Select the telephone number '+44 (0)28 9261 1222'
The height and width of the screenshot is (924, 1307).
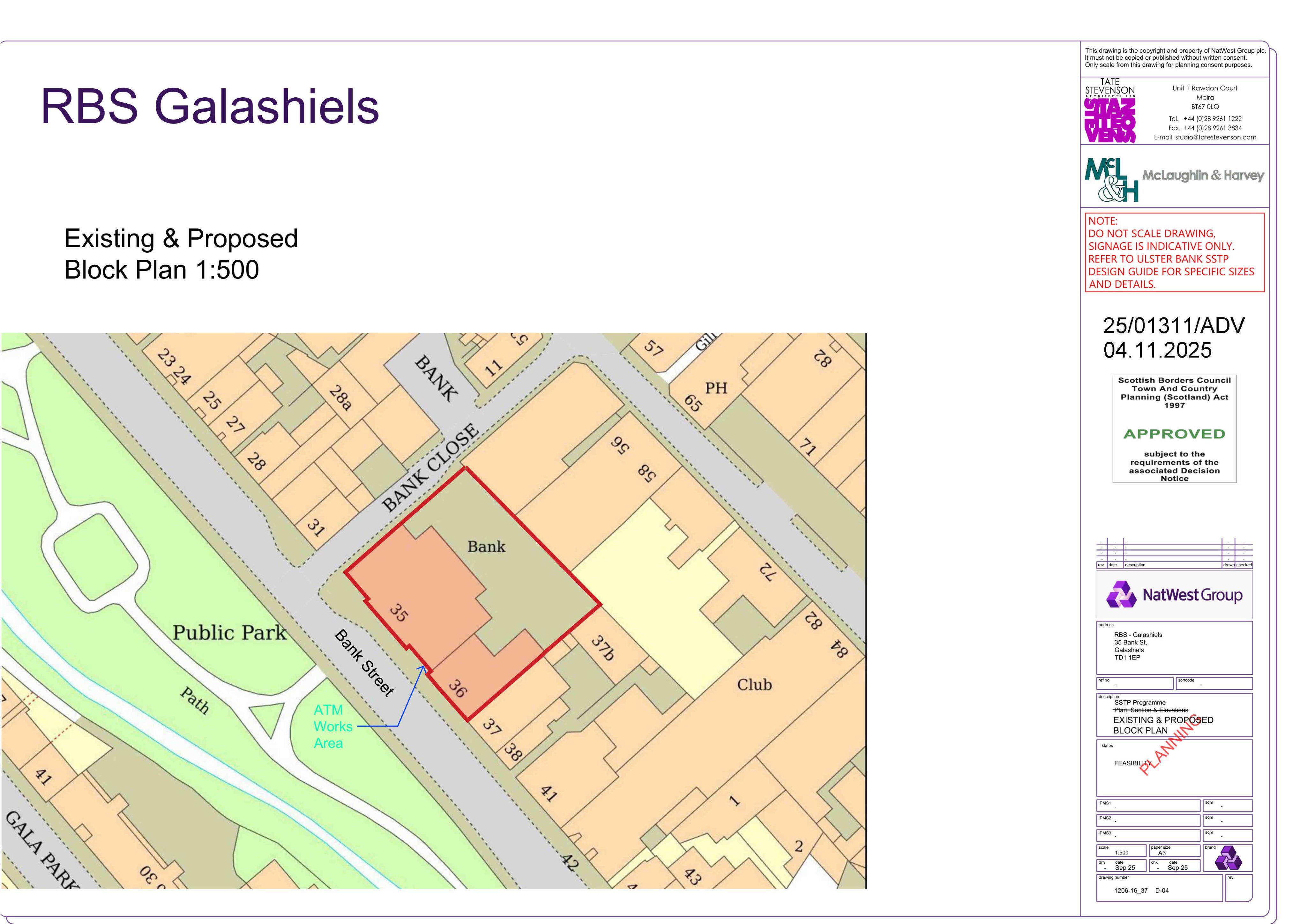pos(1213,119)
